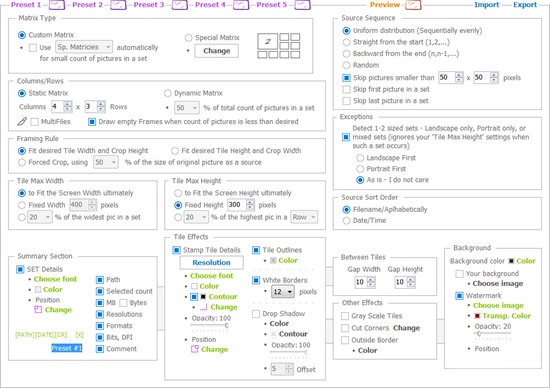
Task: Open White Borders pixels dropdown
Action: (x=283, y=292)
